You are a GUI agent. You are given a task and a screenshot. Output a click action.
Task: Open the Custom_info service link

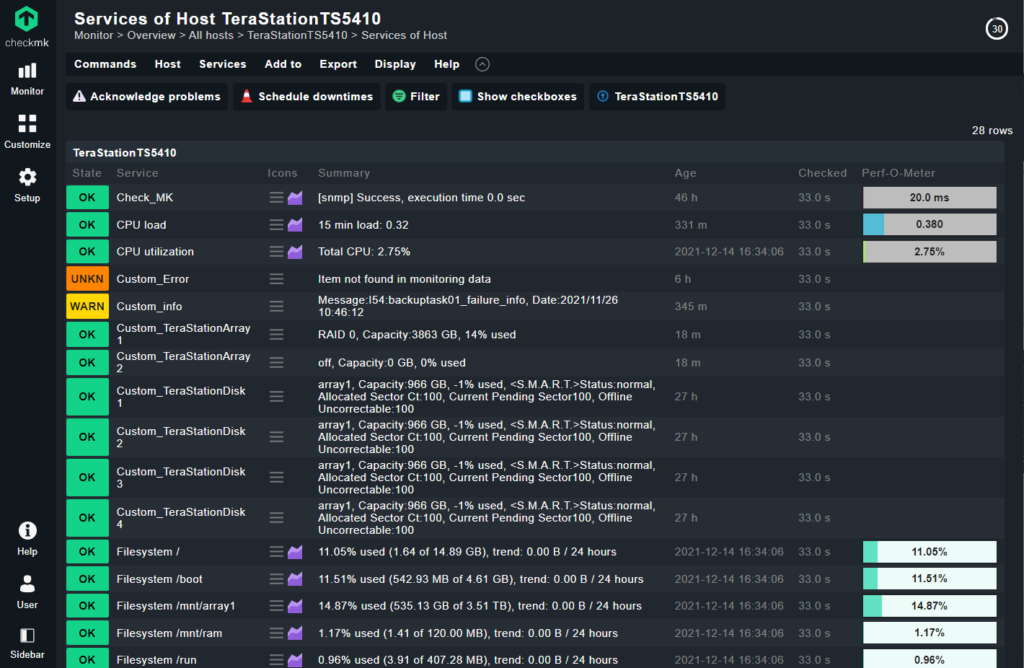[x=149, y=306]
